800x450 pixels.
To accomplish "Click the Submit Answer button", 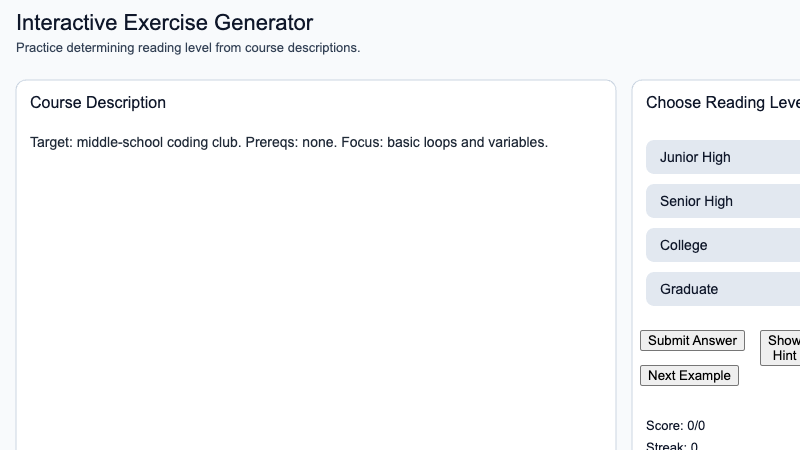I will 692,341.
